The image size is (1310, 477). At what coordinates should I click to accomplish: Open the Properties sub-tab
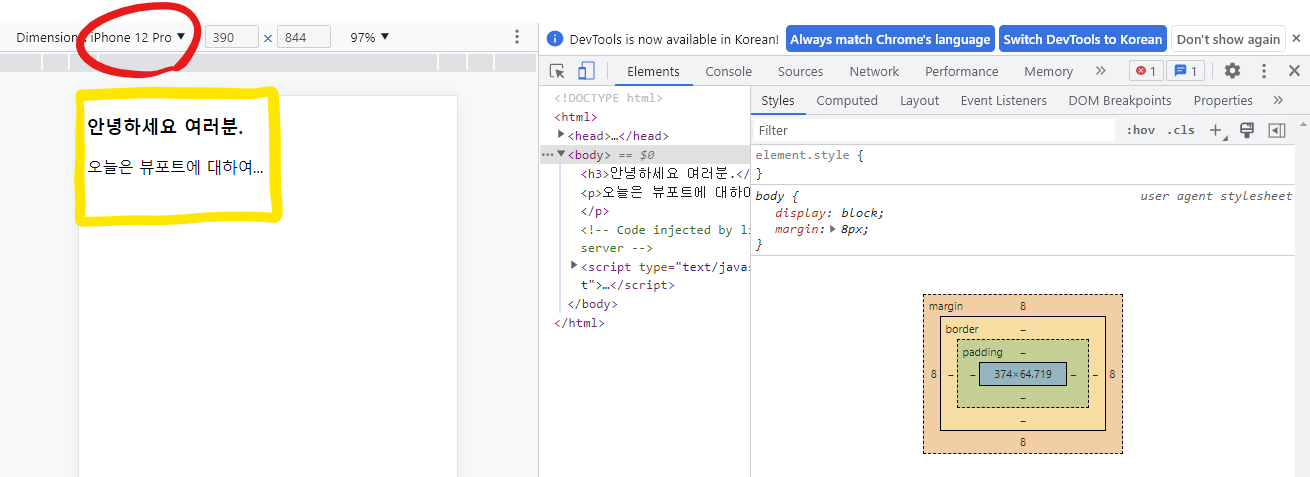tap(1223, 100)
